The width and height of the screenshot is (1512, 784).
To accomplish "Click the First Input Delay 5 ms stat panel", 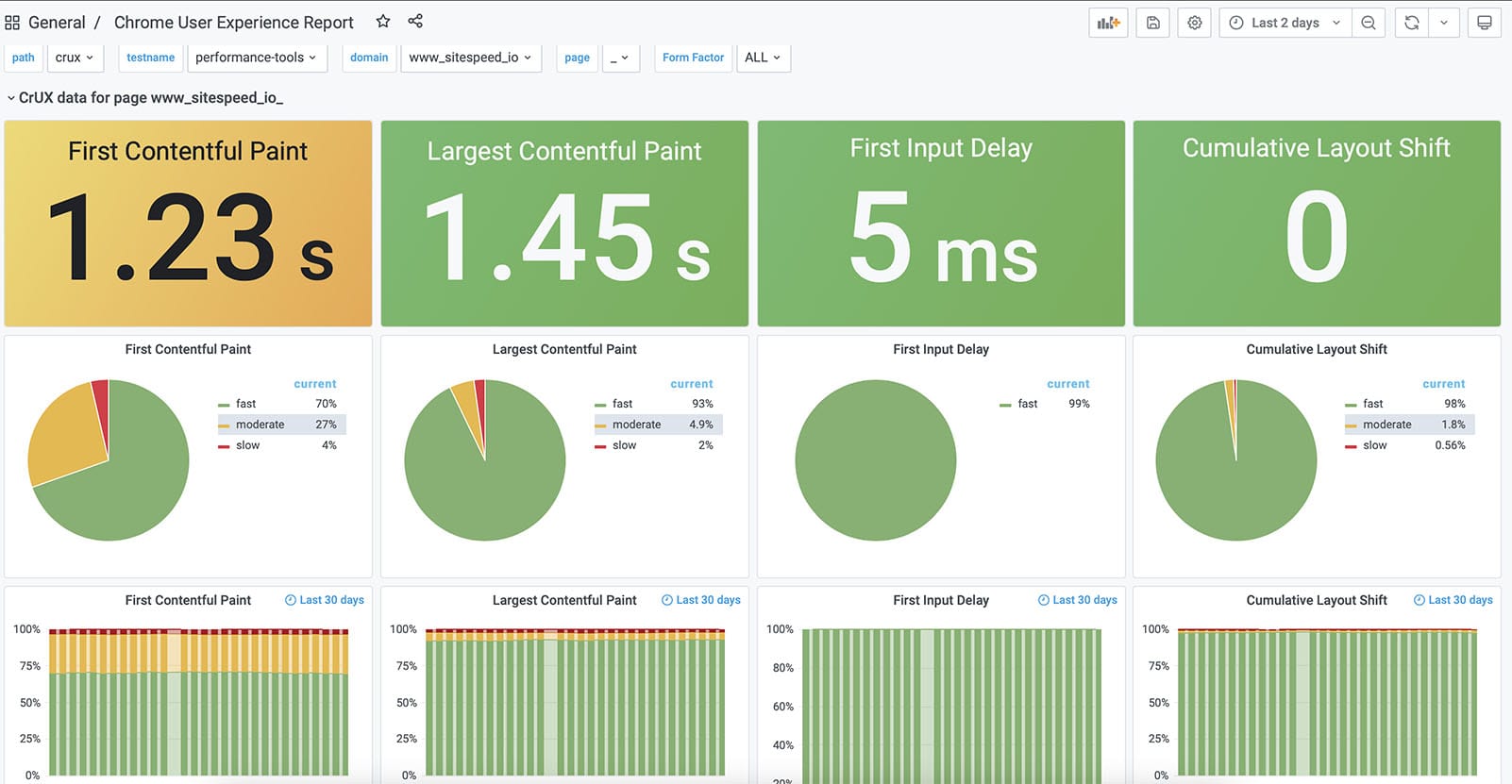I will (941, 224).
